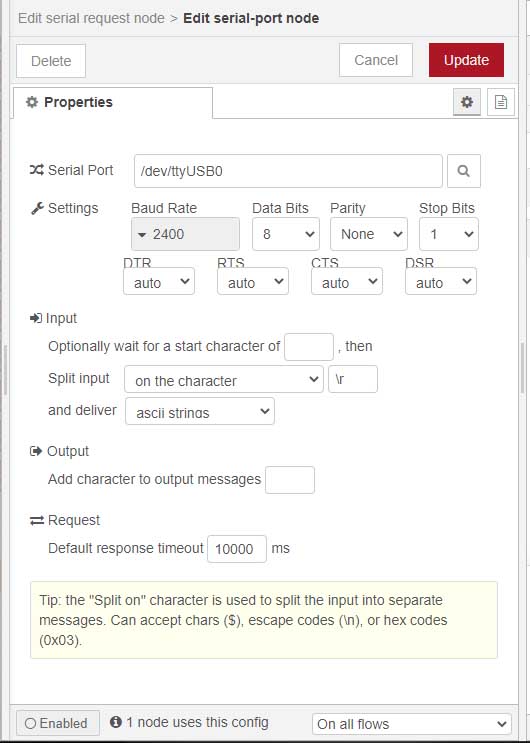530x743 pixels.
Task: Open the Stop Bits dropdown
Action: (449, 234)
